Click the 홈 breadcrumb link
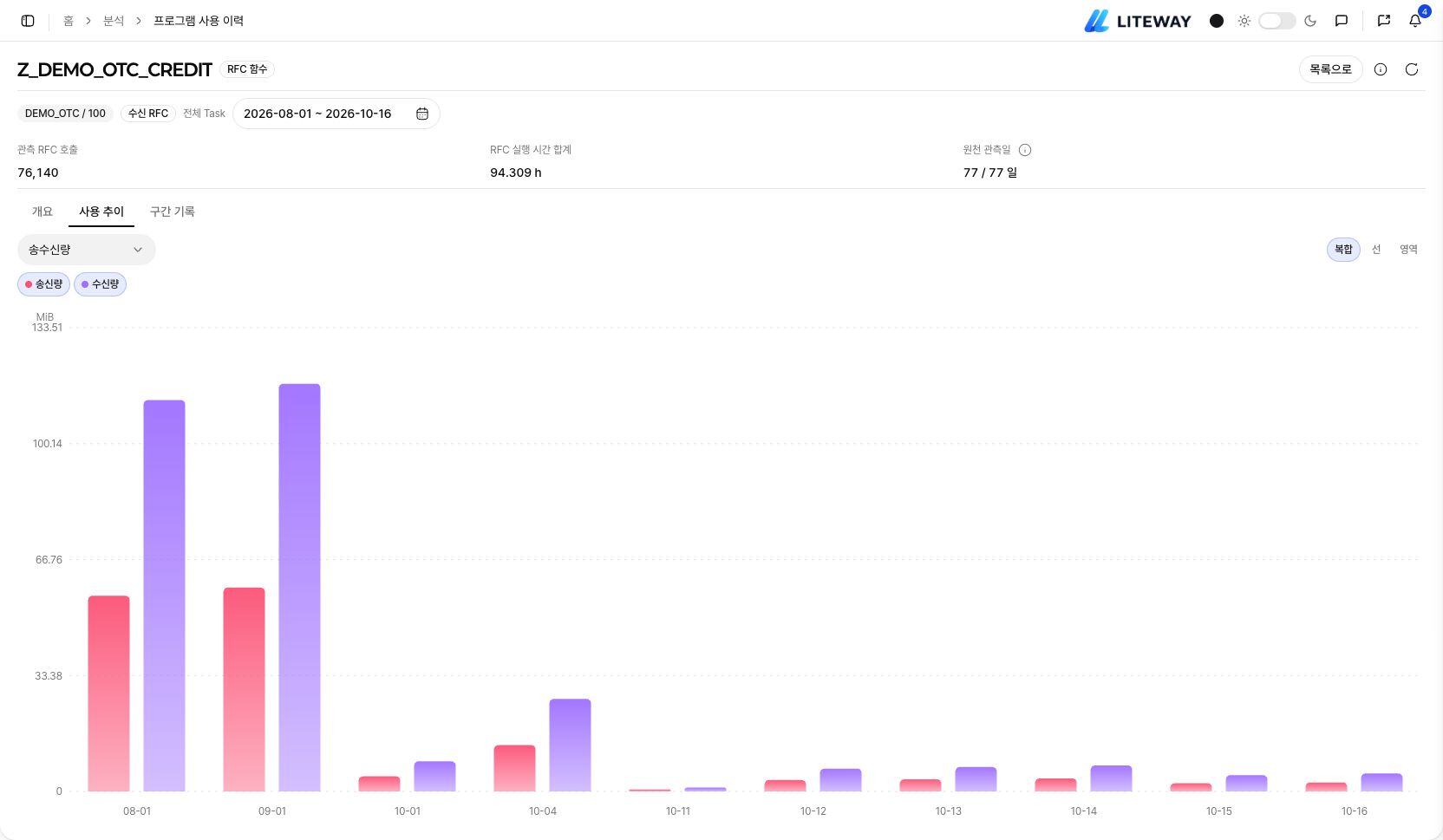 pos(69,21)
